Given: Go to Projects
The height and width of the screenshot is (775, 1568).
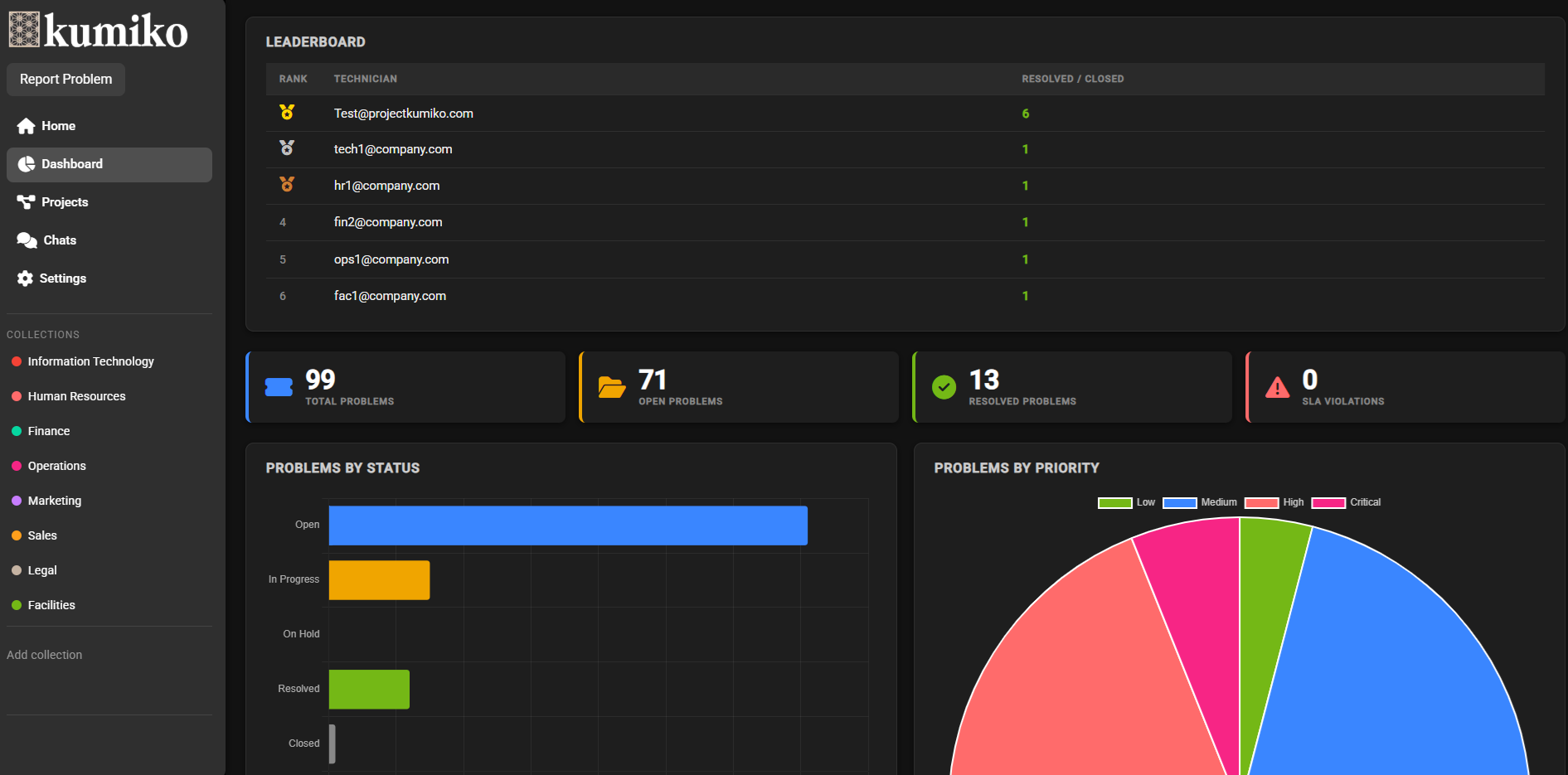Looking at the screenshot, I should coord(109,202).
